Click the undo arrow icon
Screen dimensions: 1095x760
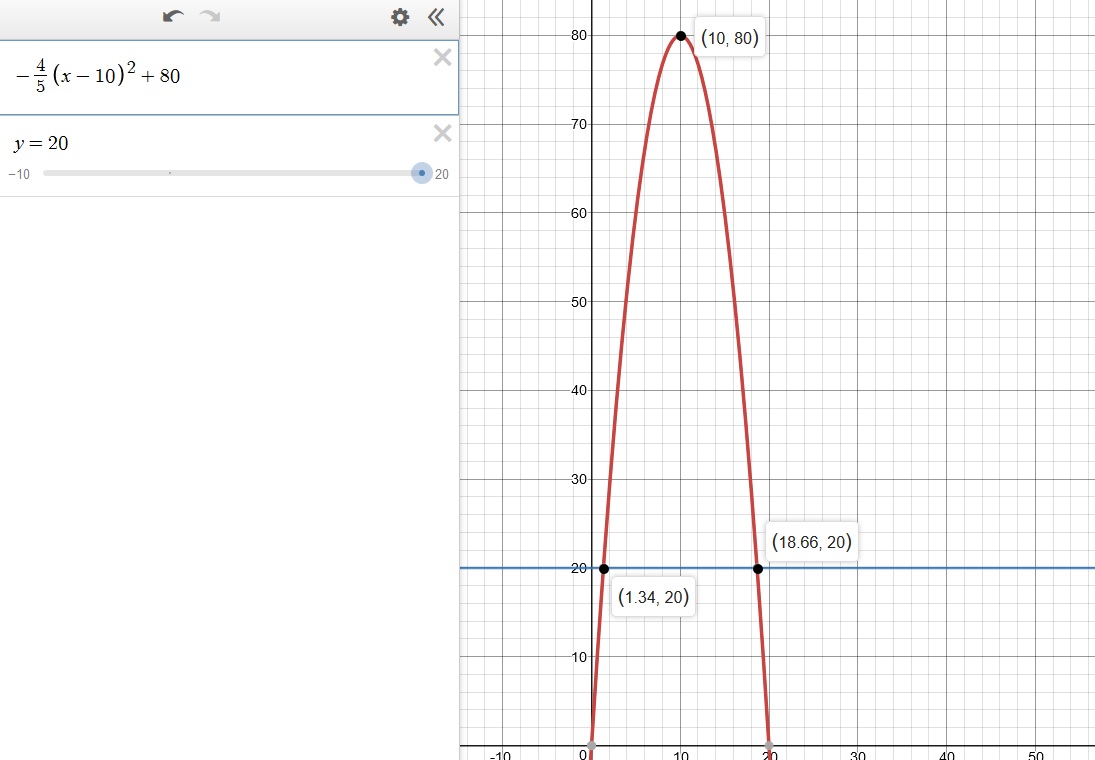coord(173,17)
